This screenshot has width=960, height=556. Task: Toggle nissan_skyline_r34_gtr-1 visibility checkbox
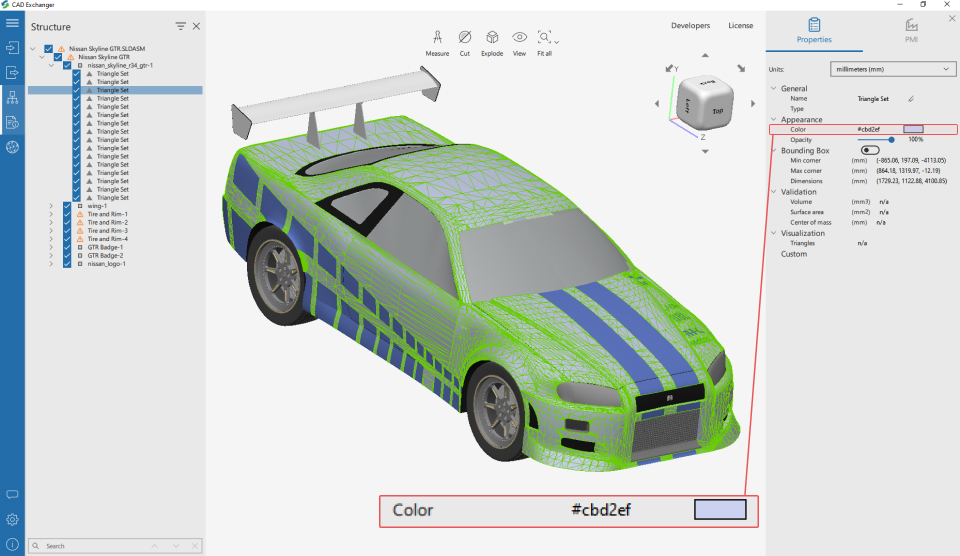pos(67,65)
